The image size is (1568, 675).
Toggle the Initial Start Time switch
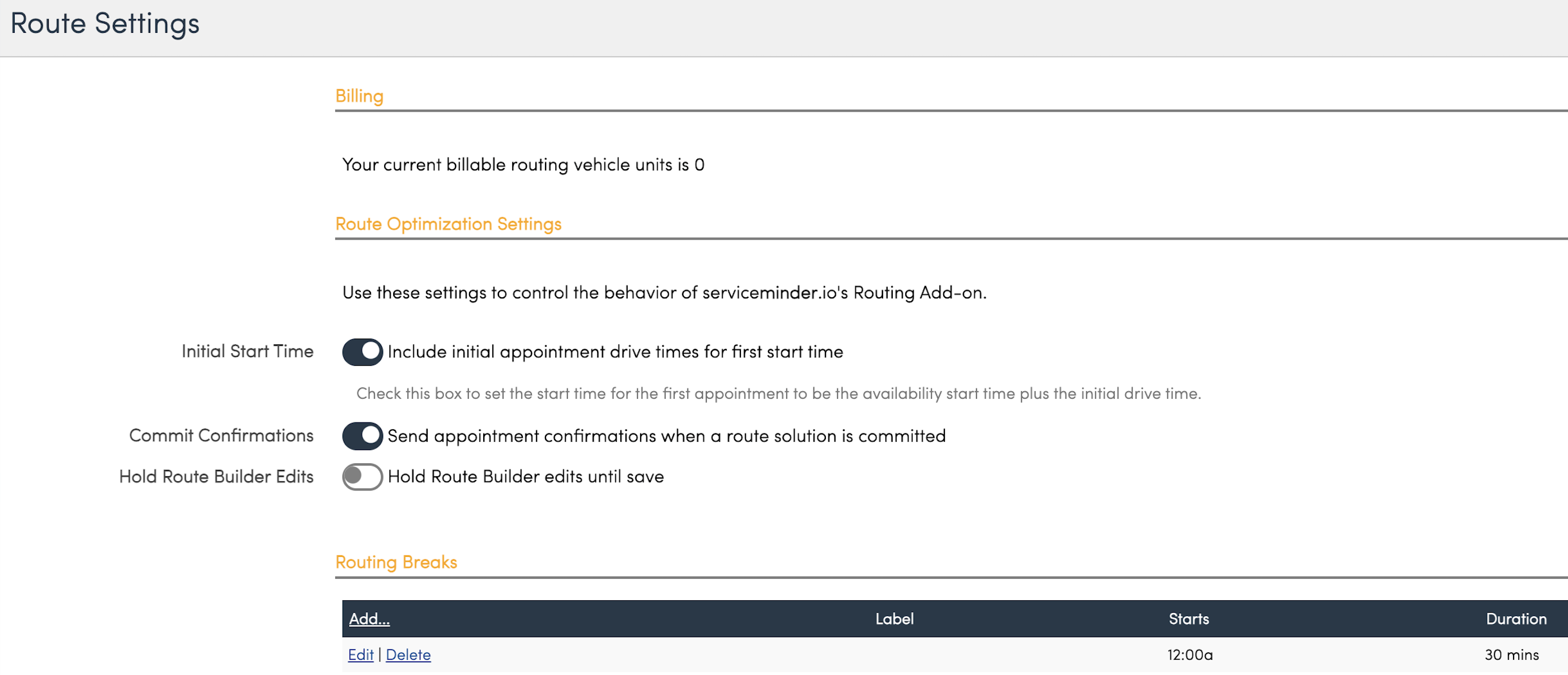[362, 352]
